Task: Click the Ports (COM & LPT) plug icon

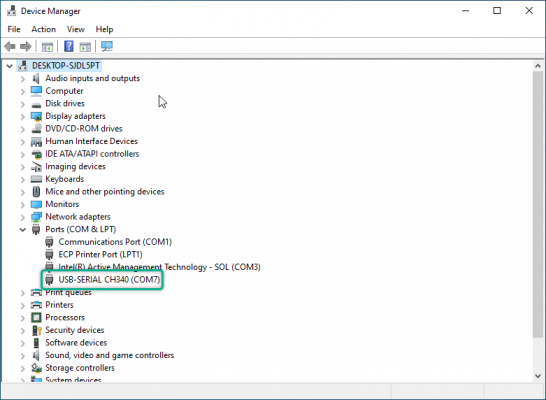Action: click(36, 229)
